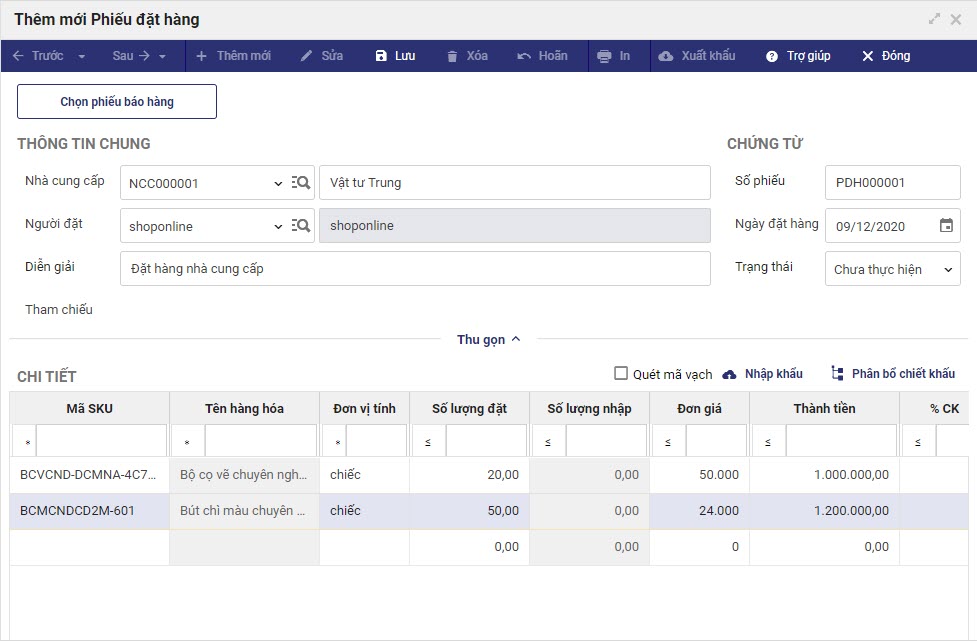The height and width of the screenshot is (641, 977).
Task: Expand the Người đặt dropdown
Action: [278, 227]
